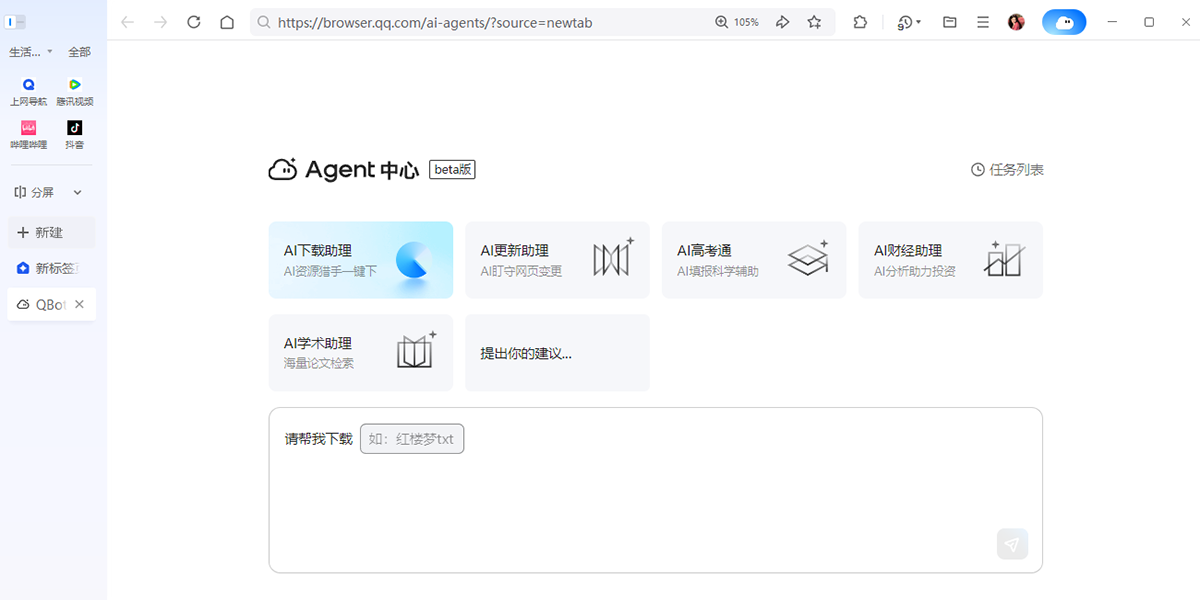Open the 提出你的建议 card

[x=557, y=353]
